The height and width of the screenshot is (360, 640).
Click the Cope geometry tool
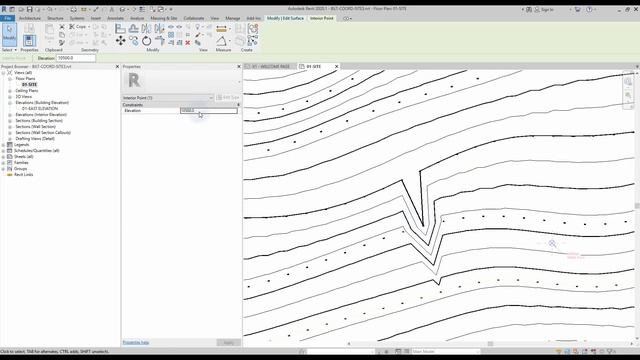pos(80,27)
